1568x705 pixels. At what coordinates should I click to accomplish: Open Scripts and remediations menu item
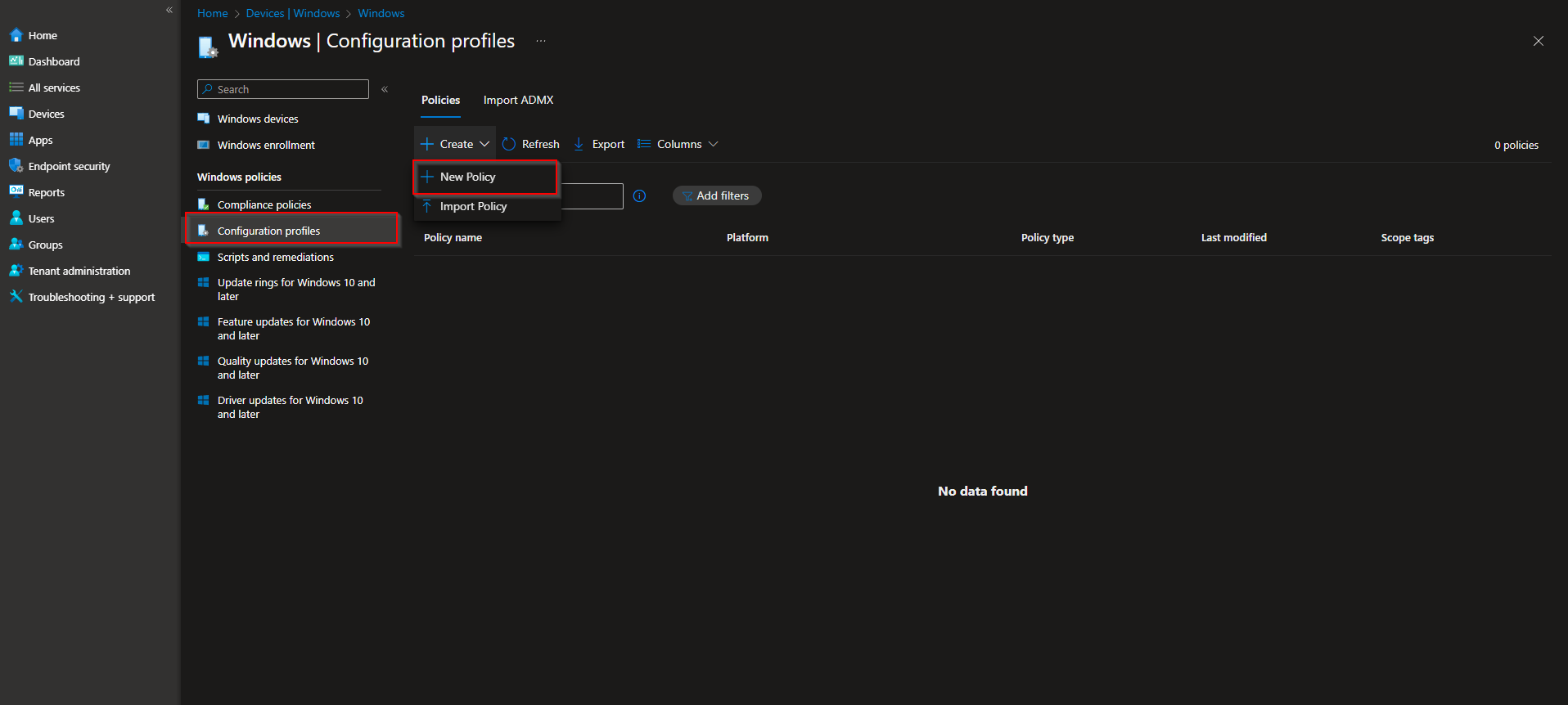click(x=276, y=257)
